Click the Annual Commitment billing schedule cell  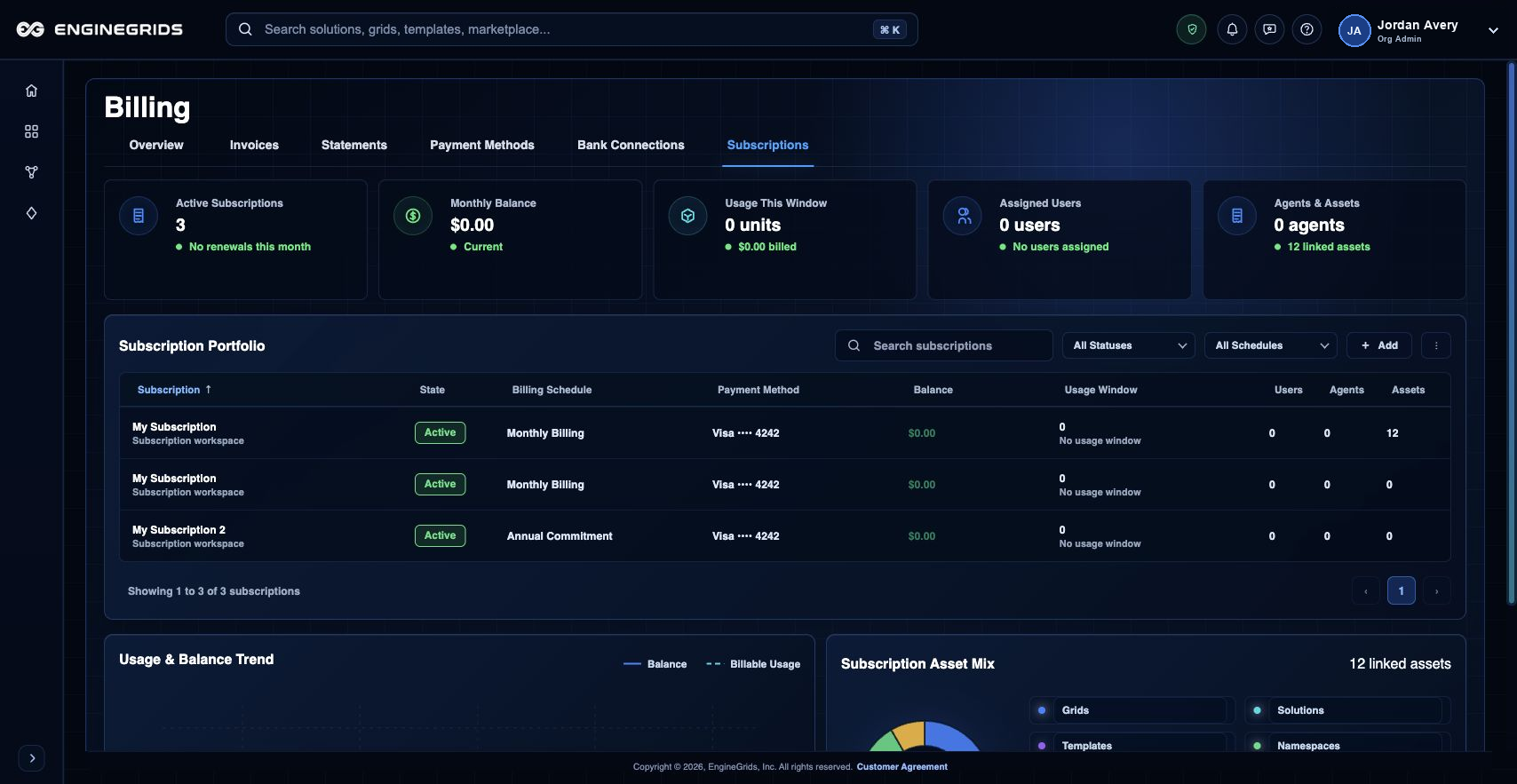[560, 536]
